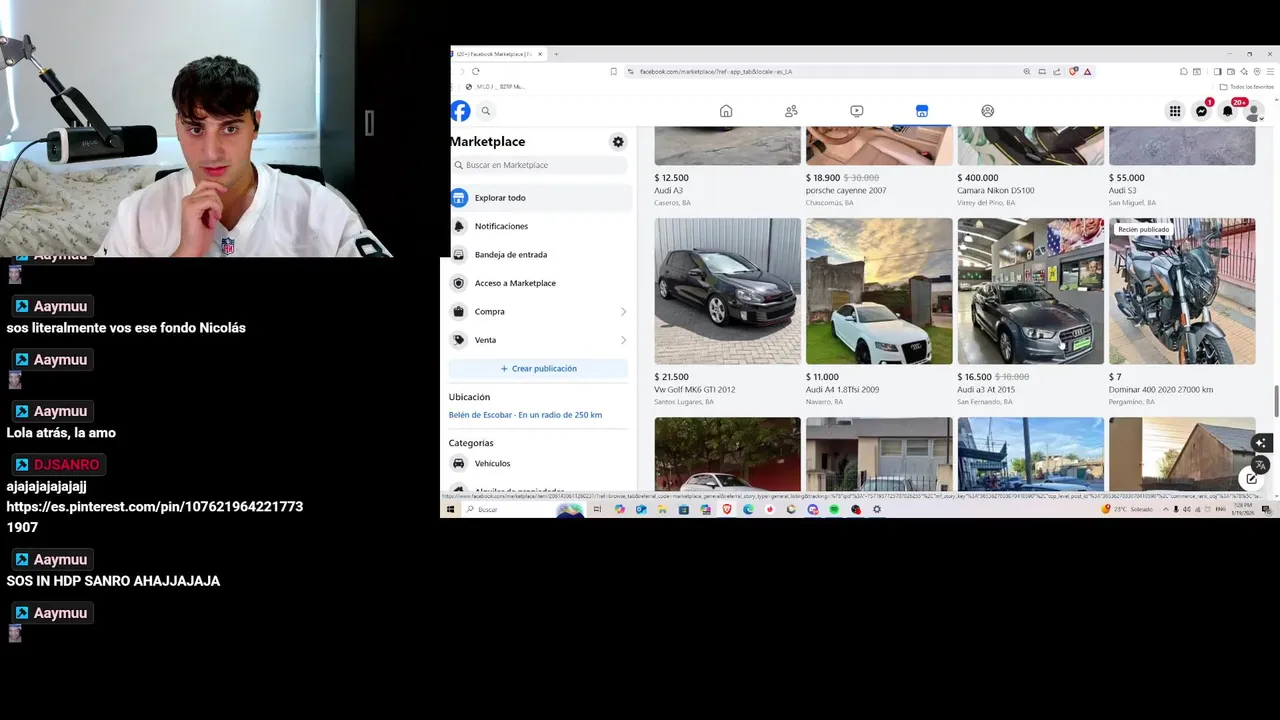Click the browser share icon
Screen dimensions: 1280x720
pyautogui.click(x=1057, y=71)
